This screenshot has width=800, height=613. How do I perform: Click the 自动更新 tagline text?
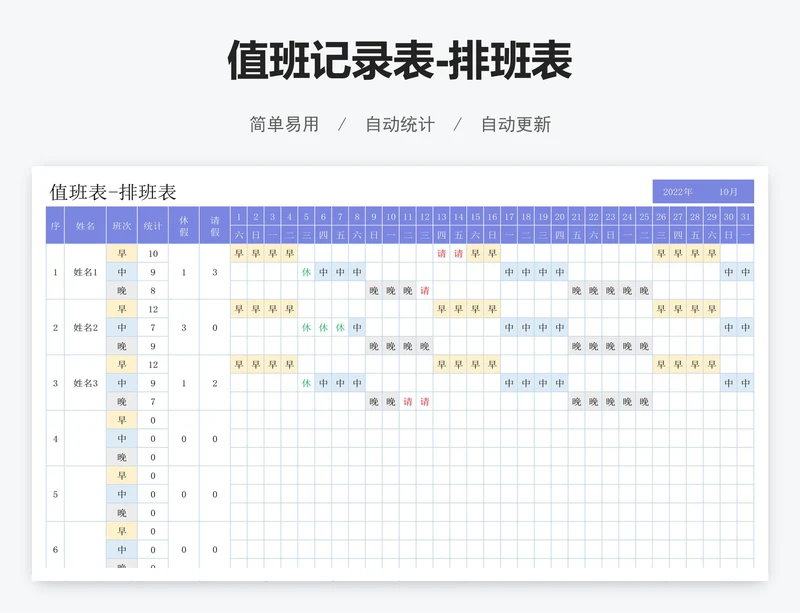click(516, 125)
